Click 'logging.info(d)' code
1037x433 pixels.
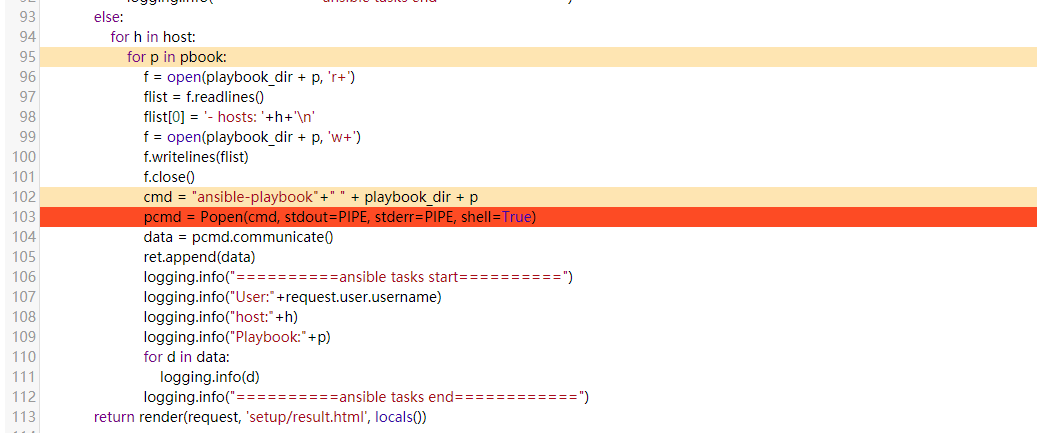(x=210, y=377)
